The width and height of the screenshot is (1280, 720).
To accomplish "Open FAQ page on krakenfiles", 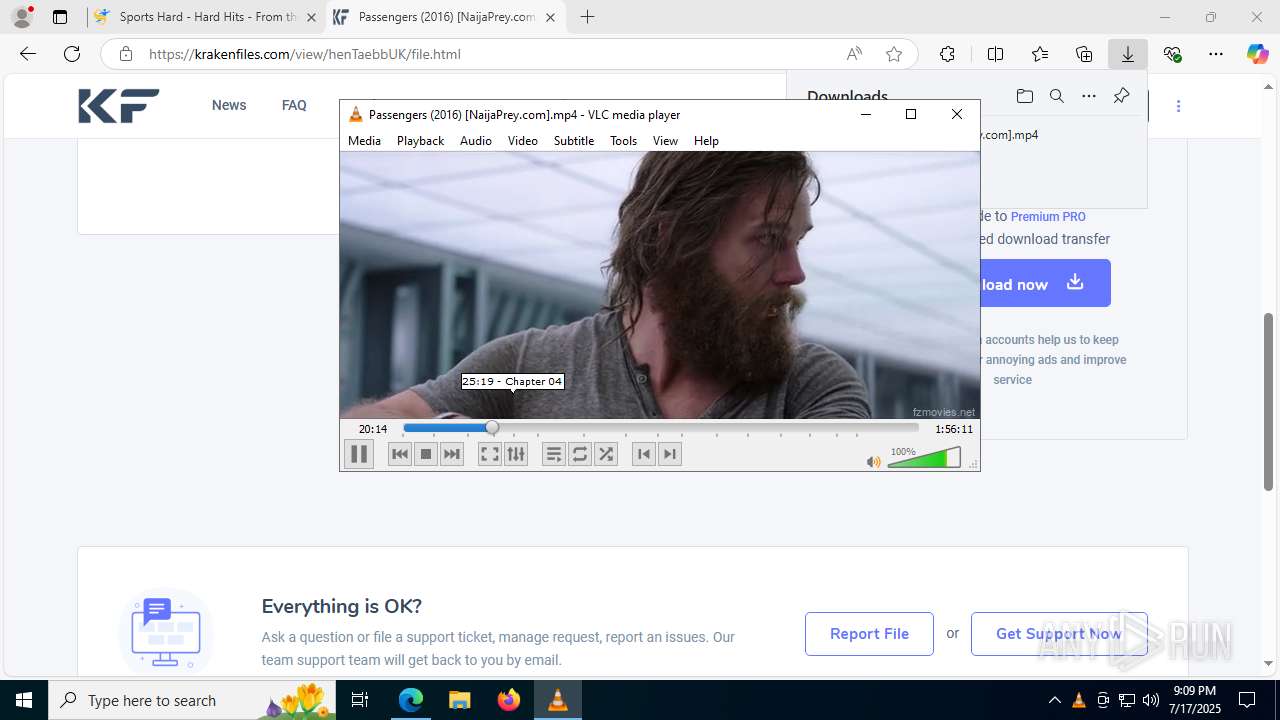I will coord(294,105).
